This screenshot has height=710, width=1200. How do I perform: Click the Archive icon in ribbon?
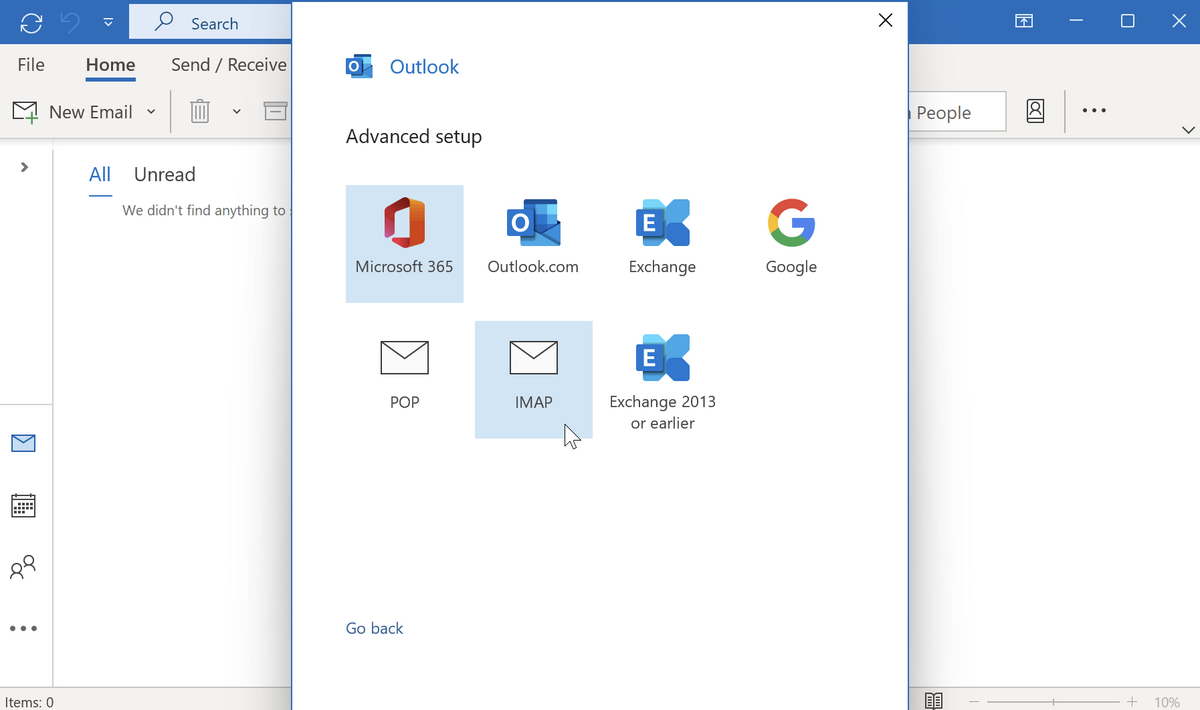point(275,111)
